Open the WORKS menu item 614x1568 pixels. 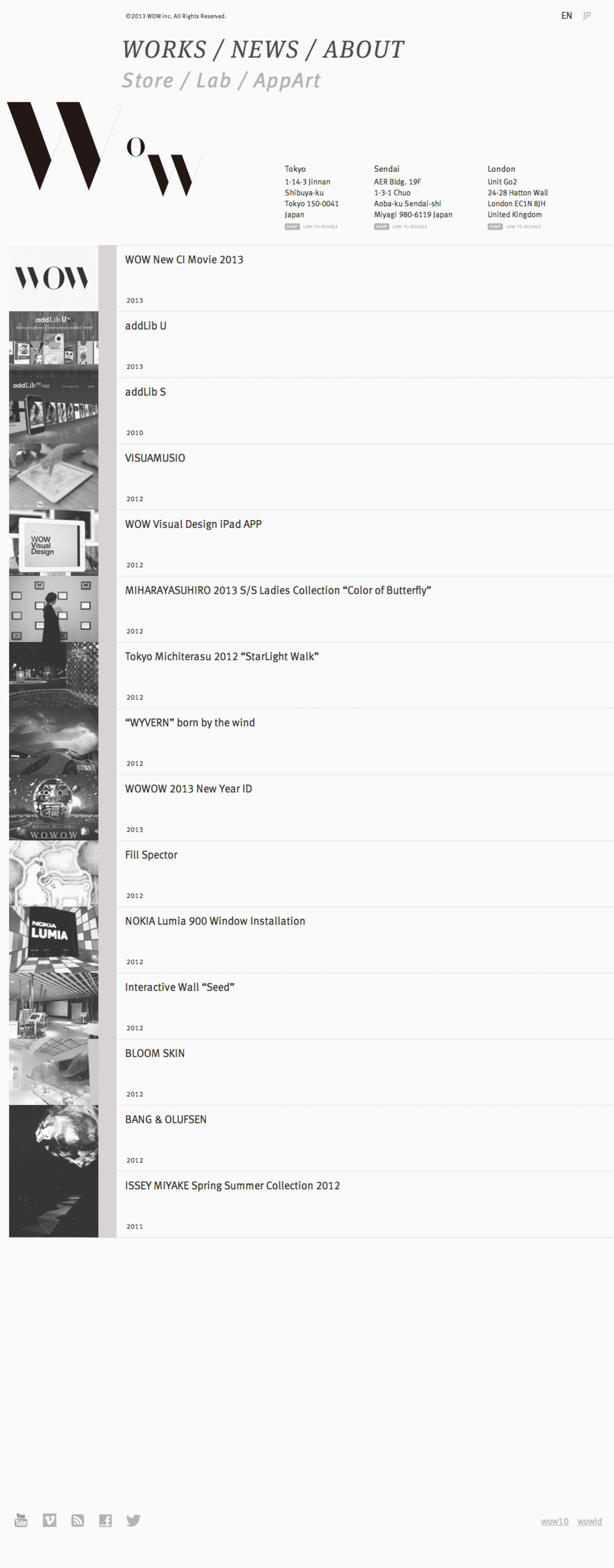165,49
